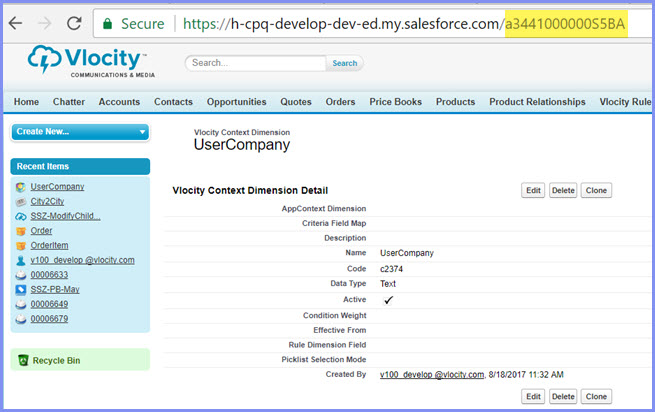Open record 00006649 link
The height and width of the screenshot is (412, 655).
(x=49, y=304)
